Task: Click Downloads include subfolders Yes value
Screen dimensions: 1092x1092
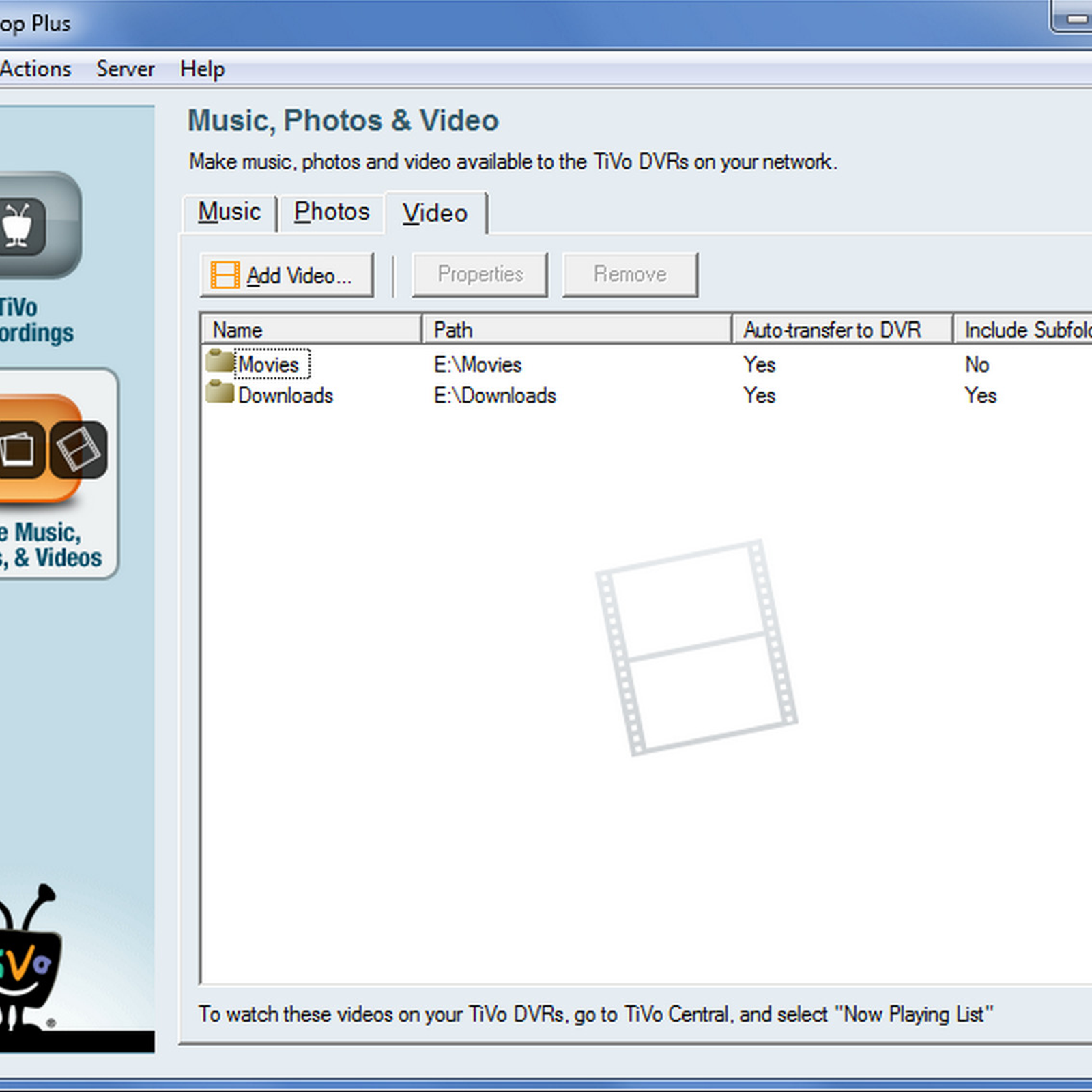Action: pyautogui.click(x=981, y=395)
